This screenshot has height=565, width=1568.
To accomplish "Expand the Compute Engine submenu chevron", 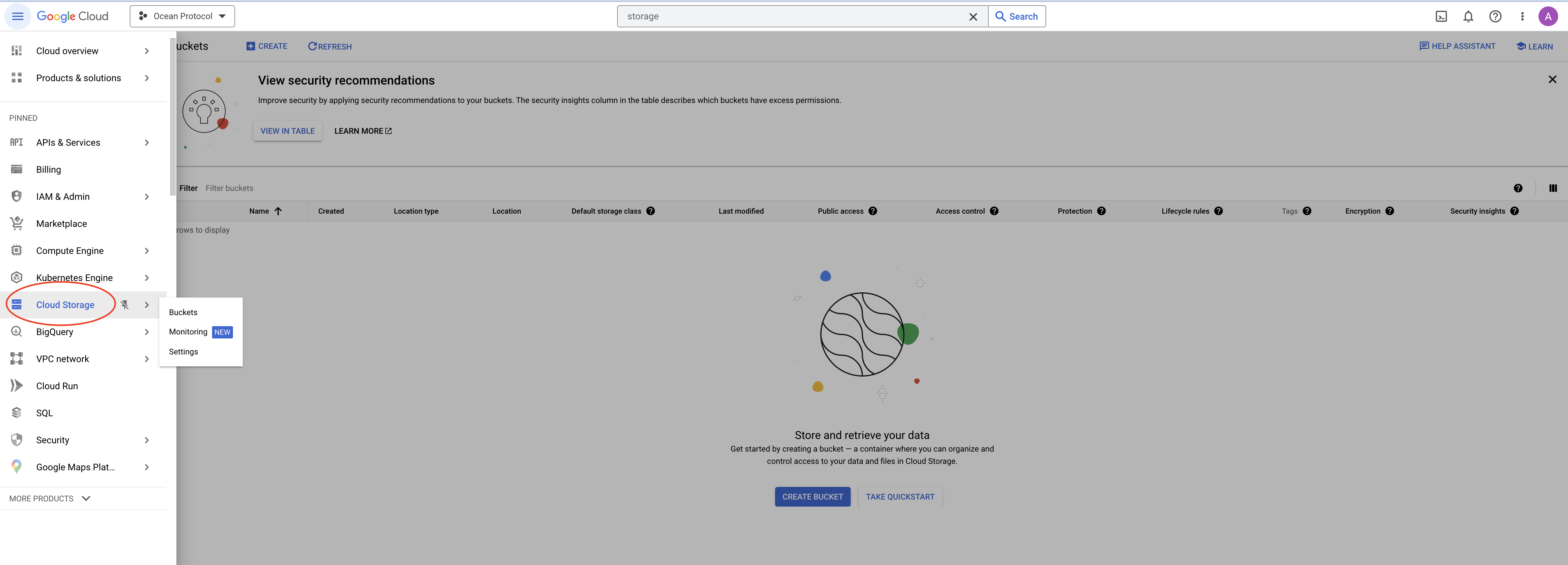I will (147, 251).
